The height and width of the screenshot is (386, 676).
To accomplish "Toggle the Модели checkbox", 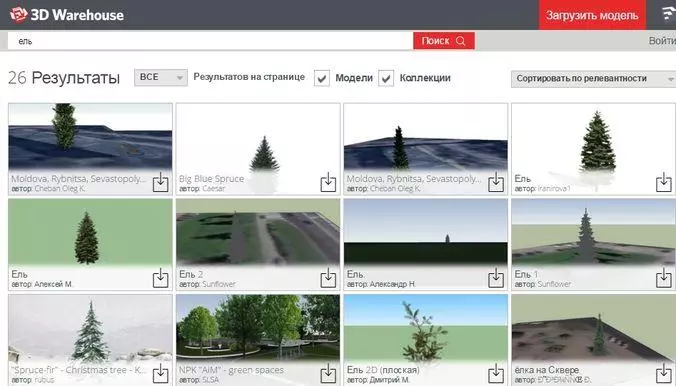I will pos(322,78).
